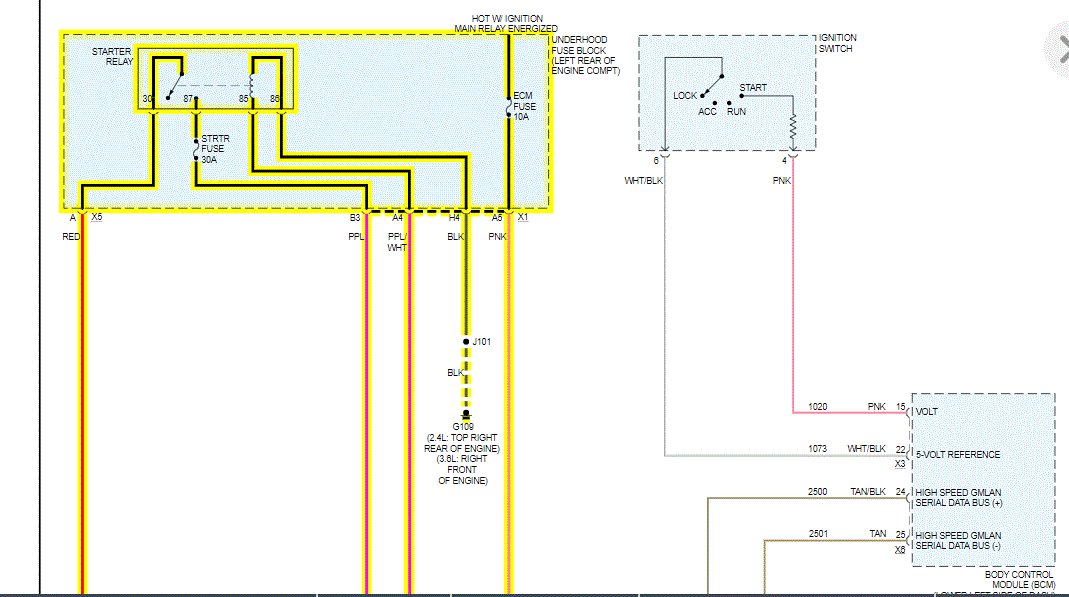Click HOT W/ IGNITION MAIN RELAY ENERGIZED text
Image resolution: width=1069 pixels, height=597 pixels.
pyautogui.click(x=506, y=23)
